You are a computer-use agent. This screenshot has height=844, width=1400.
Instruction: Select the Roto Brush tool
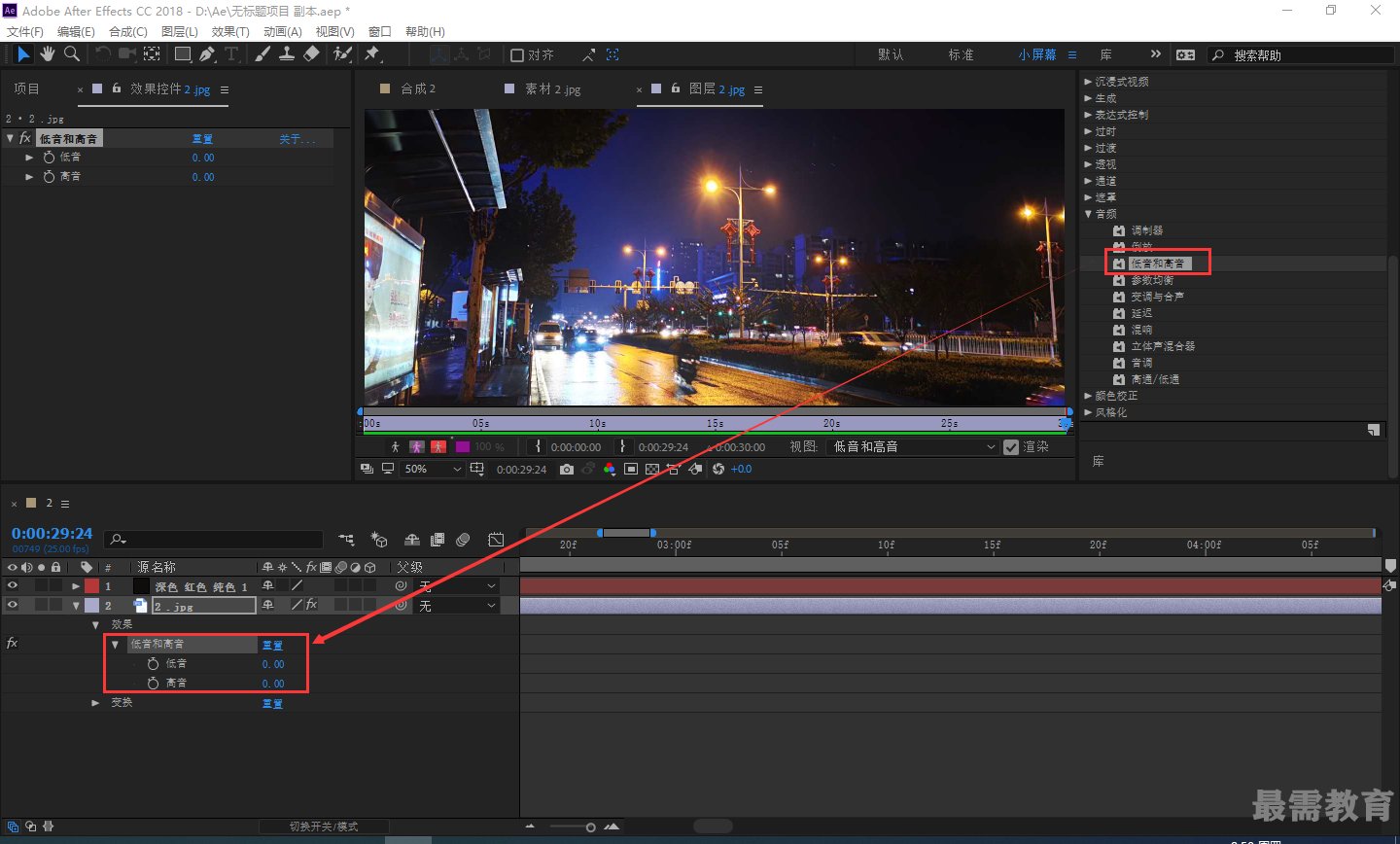point(342,54)
